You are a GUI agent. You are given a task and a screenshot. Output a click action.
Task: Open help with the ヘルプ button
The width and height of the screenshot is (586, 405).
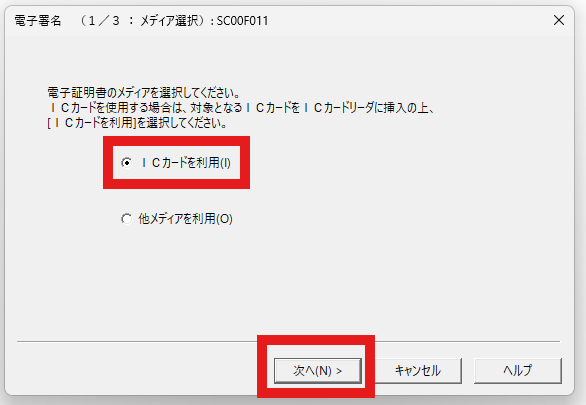tap(518, 371)
